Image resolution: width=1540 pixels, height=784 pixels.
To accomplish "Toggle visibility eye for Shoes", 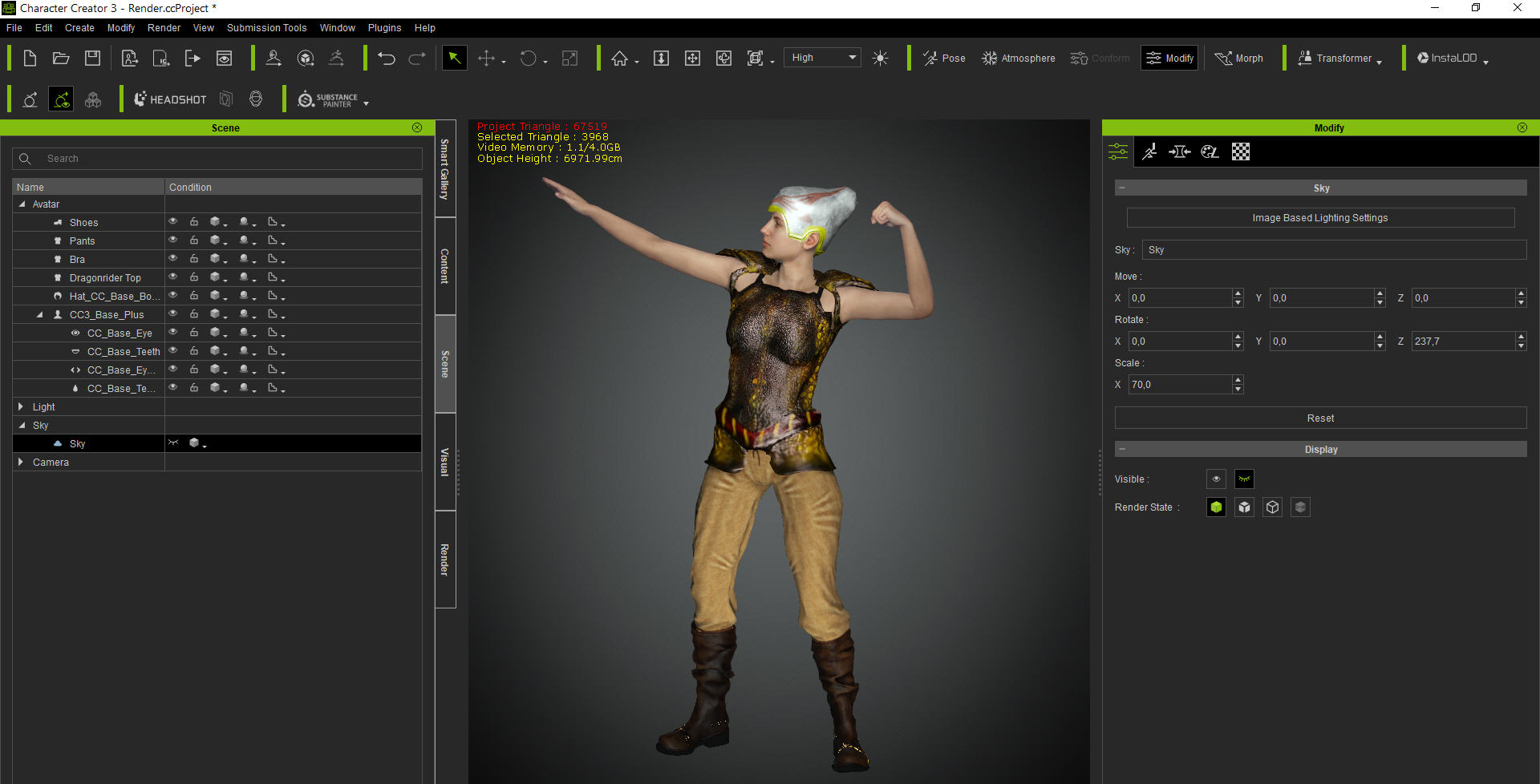I will [x=172, y=221].
